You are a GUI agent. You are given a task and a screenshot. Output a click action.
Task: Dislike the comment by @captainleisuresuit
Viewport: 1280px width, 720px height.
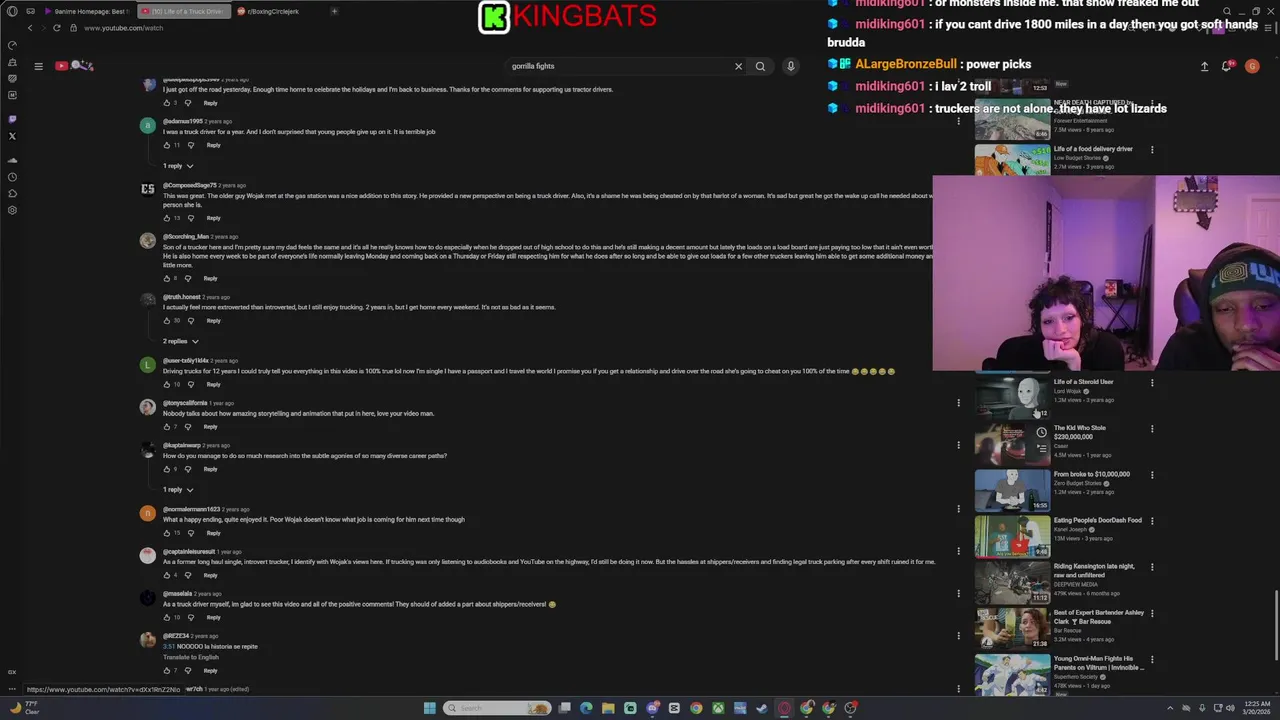pos(188,575)
